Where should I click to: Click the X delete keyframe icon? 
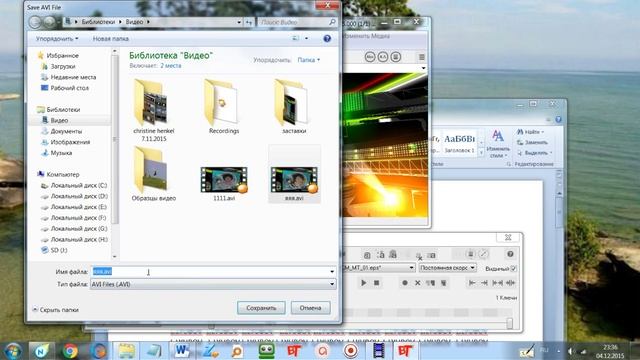417,282
